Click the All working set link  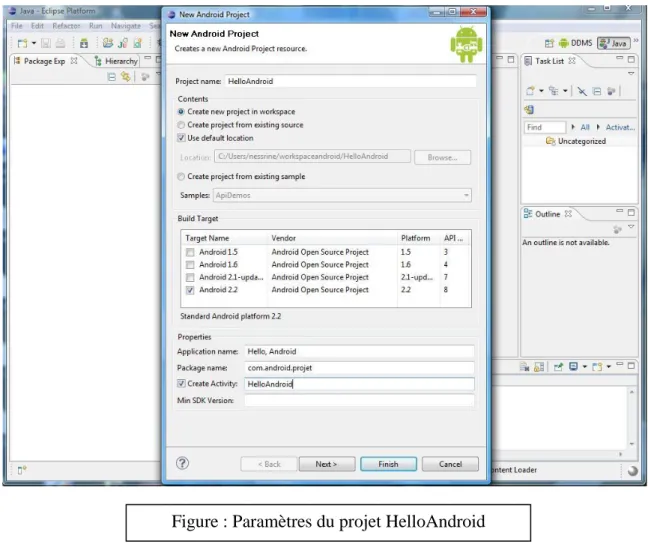pyautogui.click(x=585, y=127)
